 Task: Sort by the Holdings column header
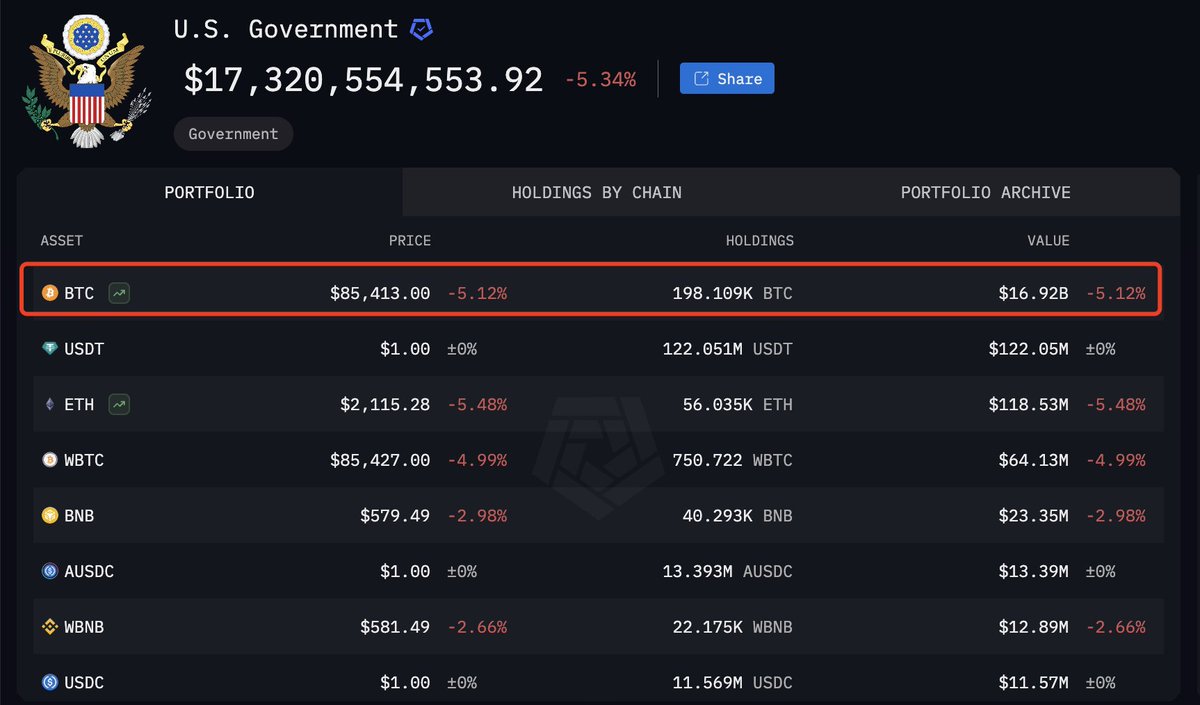(759, 241)
